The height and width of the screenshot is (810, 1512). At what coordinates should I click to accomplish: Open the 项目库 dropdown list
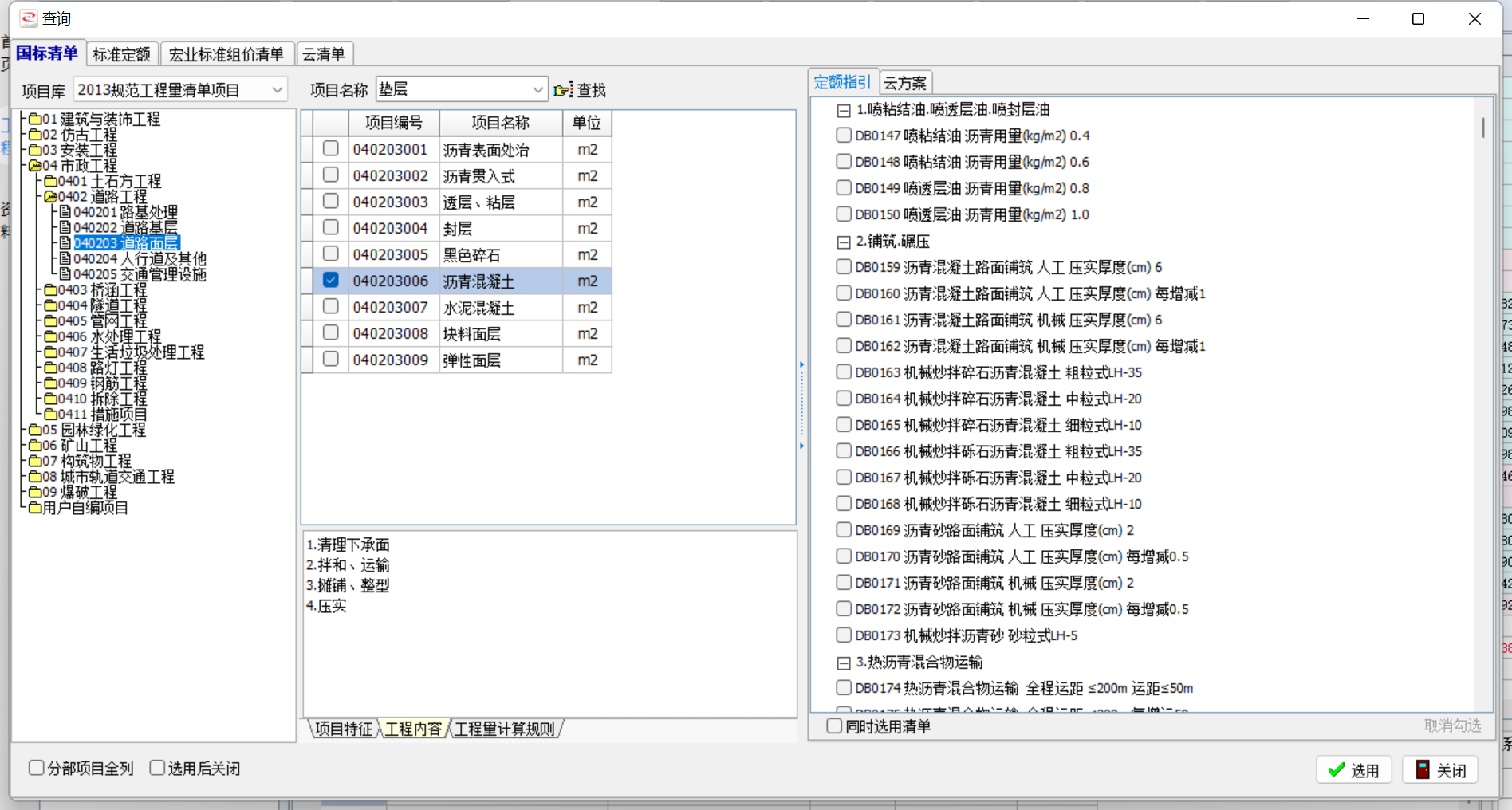pos(277,90)
